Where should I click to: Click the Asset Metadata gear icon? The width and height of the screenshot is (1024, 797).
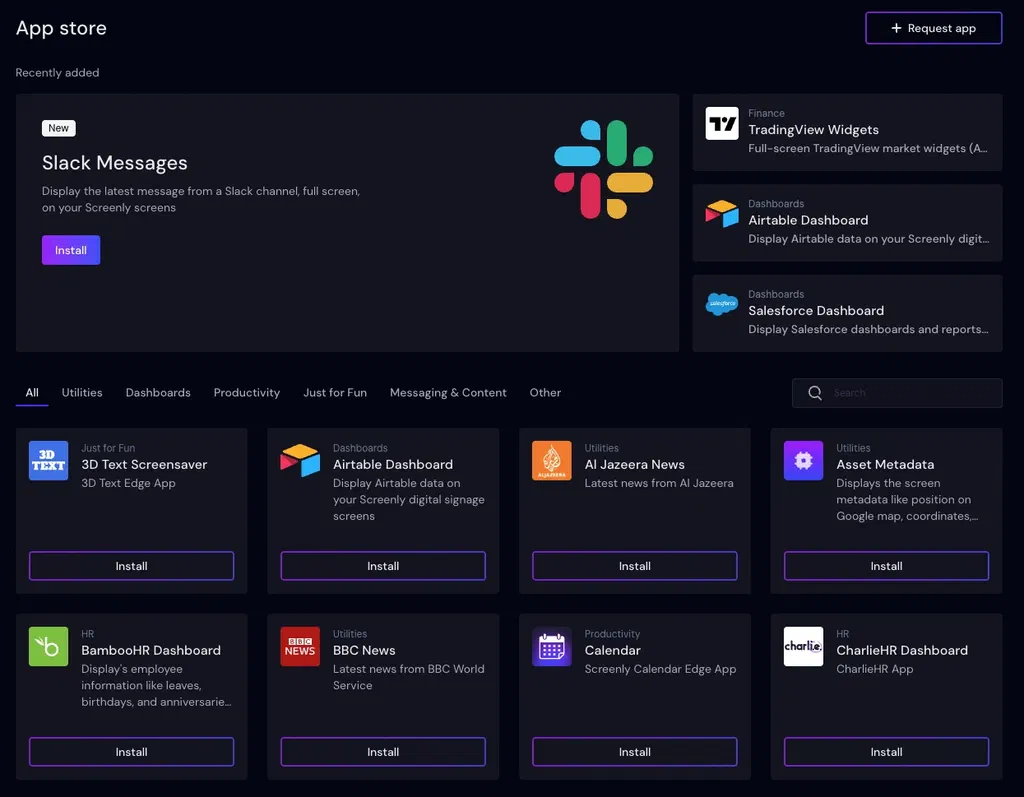[x=803, y=461]
